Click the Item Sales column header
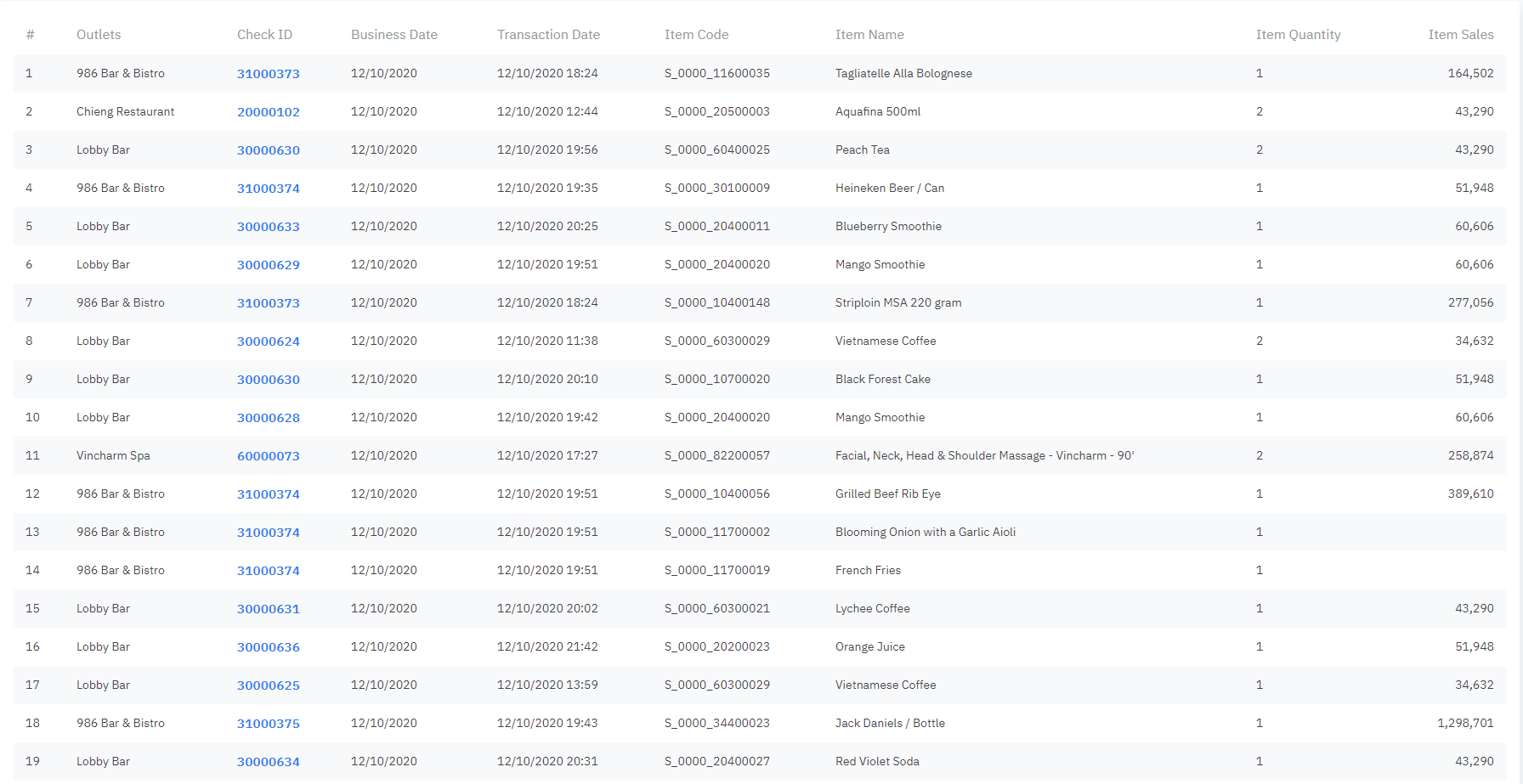The width and height of the screenshot is (1523, 784). (1460, 35)
